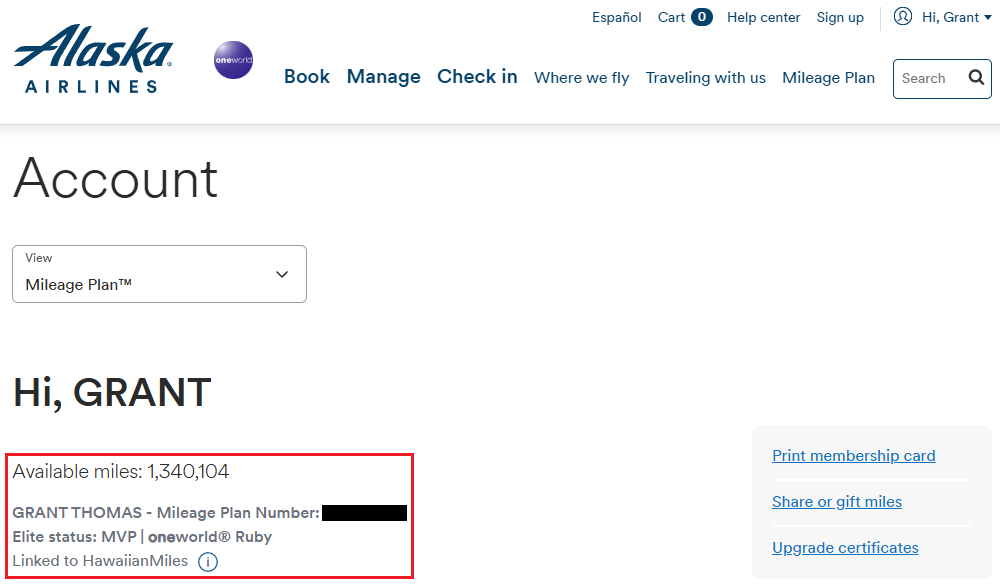Click Print membership card link
Viewport: 1000px width, 586px height.
coord(853,456)
